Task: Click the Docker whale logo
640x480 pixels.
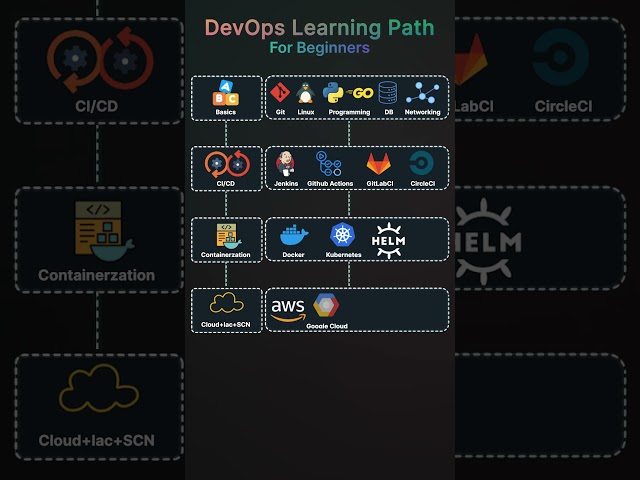Action: pos(294,235)
